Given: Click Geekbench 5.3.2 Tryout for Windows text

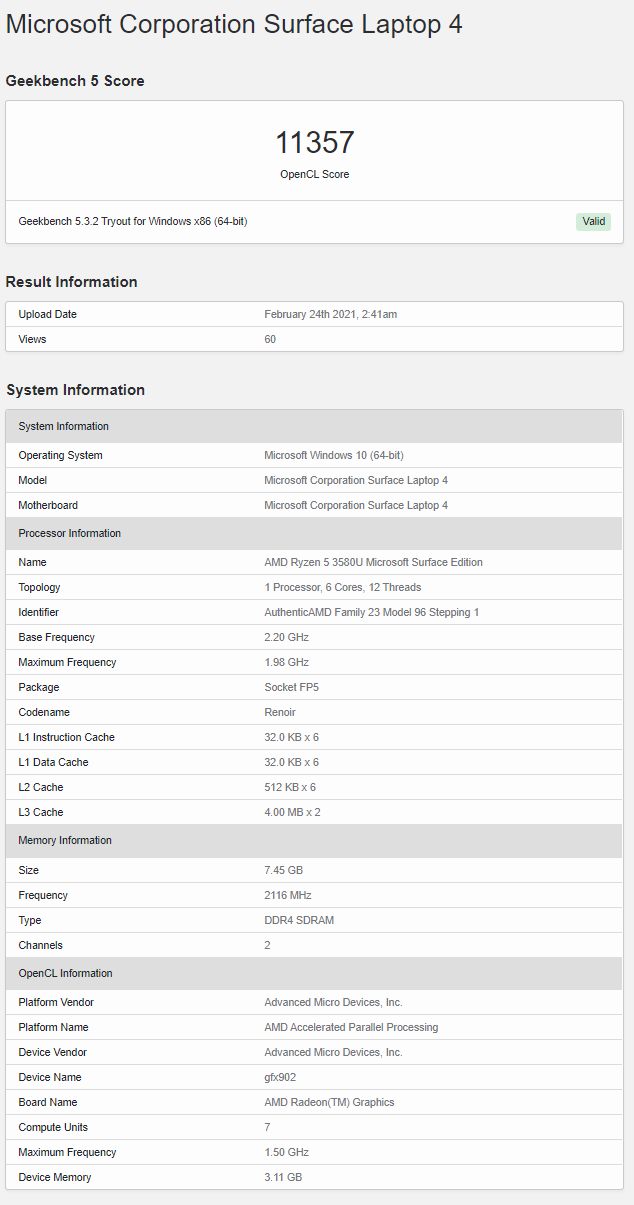Looking at the screenshot, I should (x=133, y=221).
